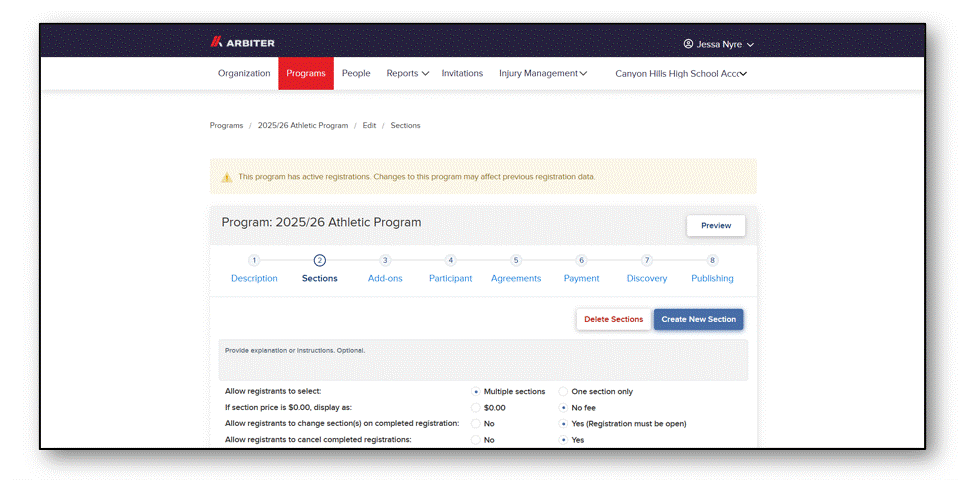970x480 pixels.
Task: Click the Preview button
Action: (716, 226)
